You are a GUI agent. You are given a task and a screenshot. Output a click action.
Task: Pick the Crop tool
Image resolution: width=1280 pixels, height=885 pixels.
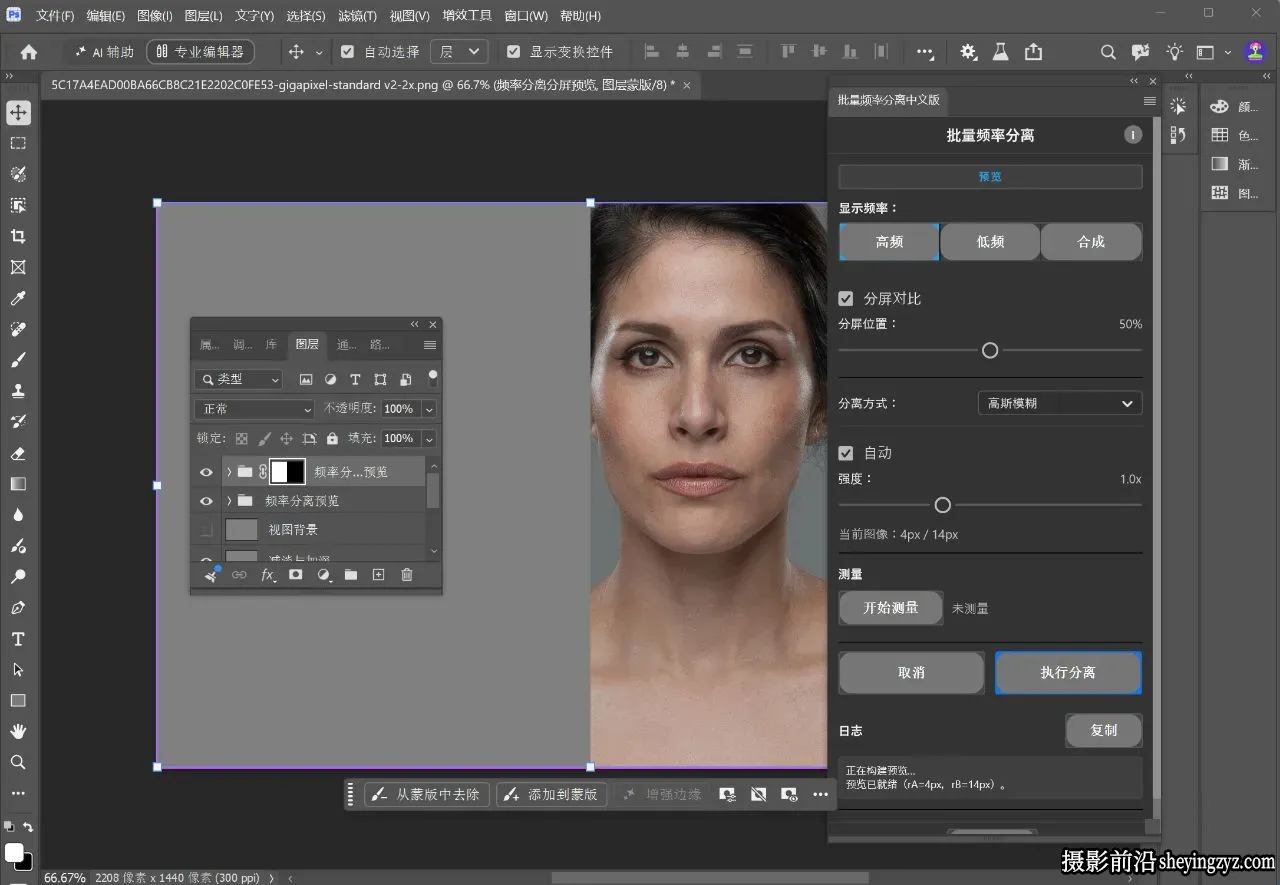18,236
